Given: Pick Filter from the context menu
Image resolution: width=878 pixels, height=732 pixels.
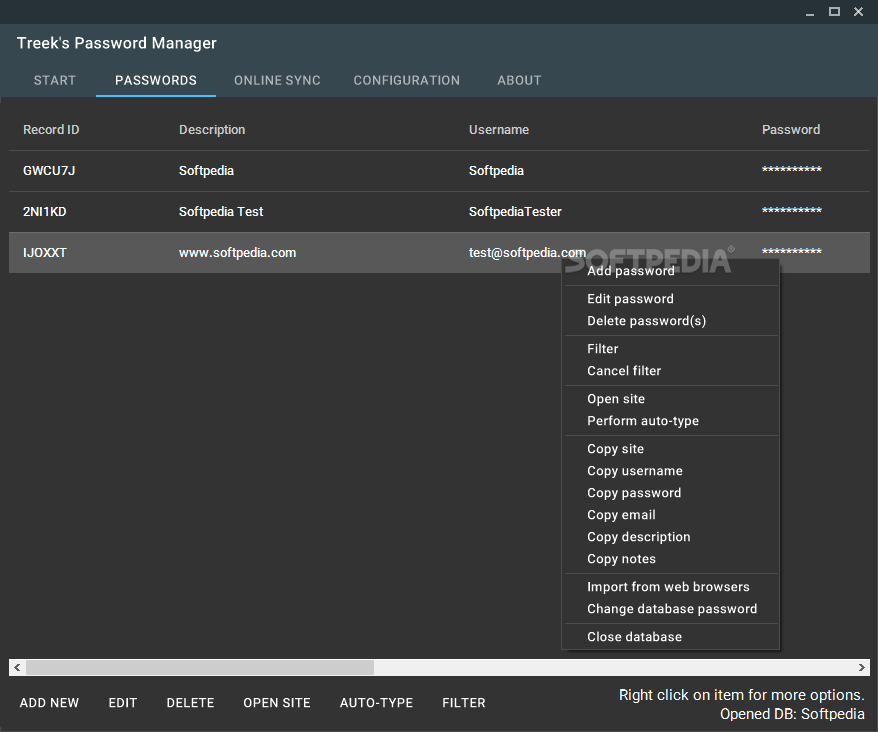Looking at the screenshot, I should point(670,349).
